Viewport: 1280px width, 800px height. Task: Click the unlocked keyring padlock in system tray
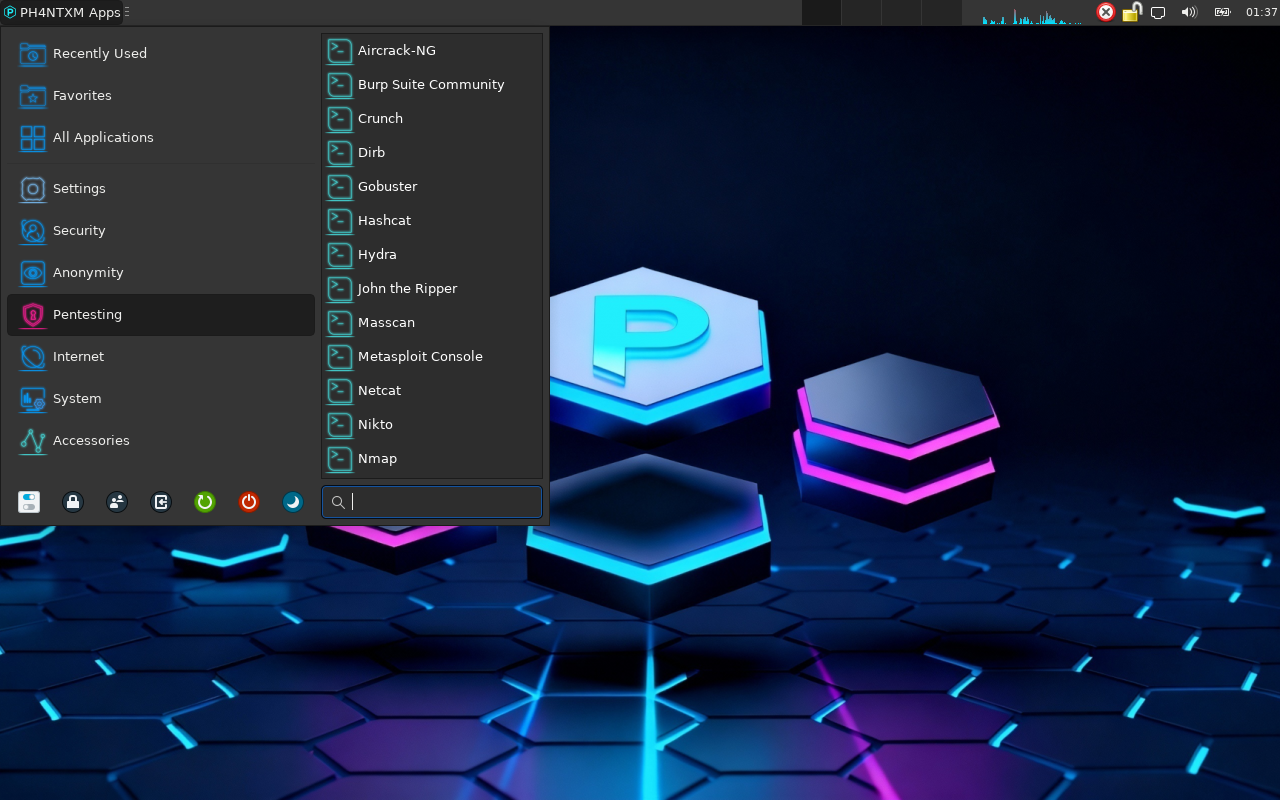pyautogui.click(x=1131, y=12)
